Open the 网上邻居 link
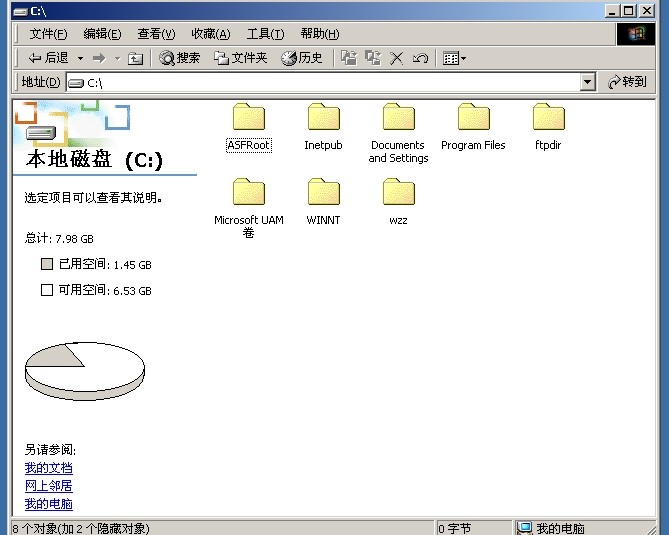The height and width of the screenshot is (535, 669). [49, 486]
